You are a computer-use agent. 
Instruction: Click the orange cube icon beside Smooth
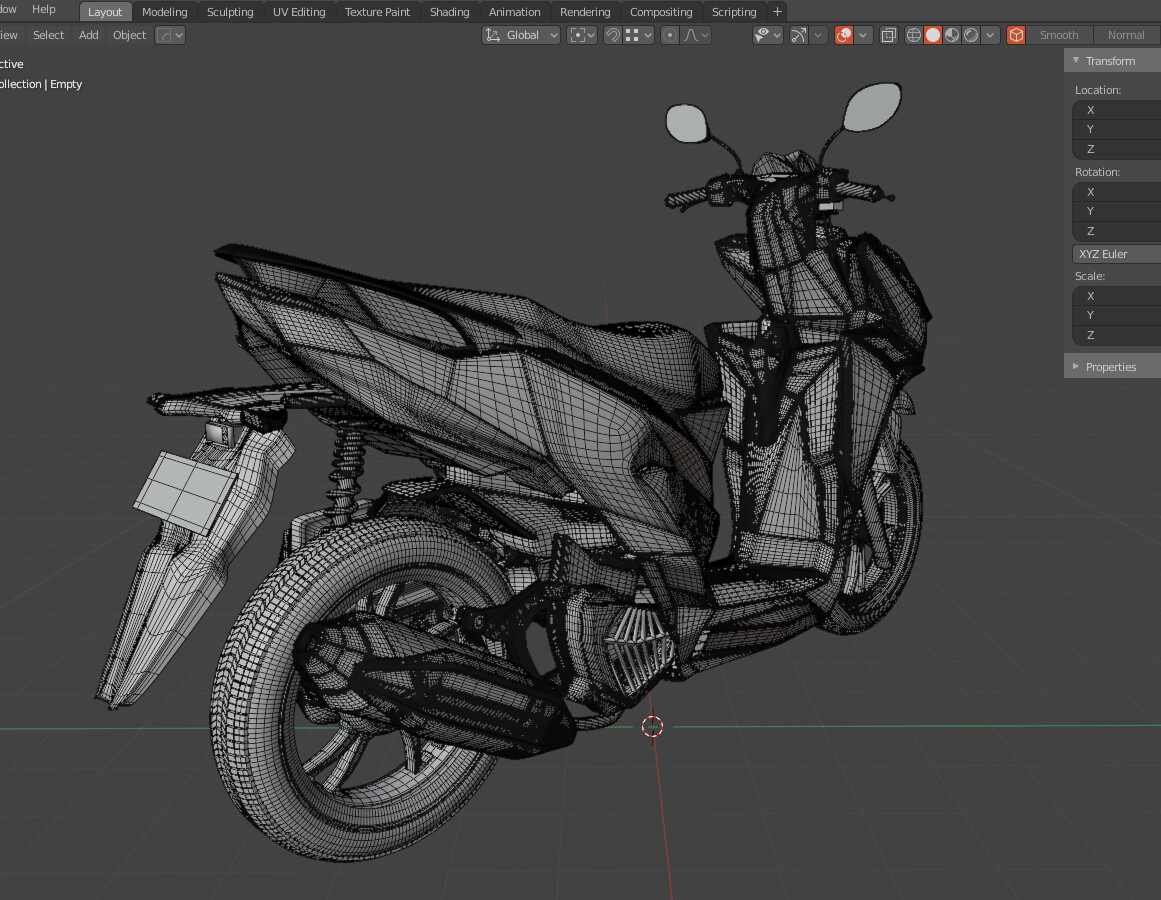tap(1016, 35)
